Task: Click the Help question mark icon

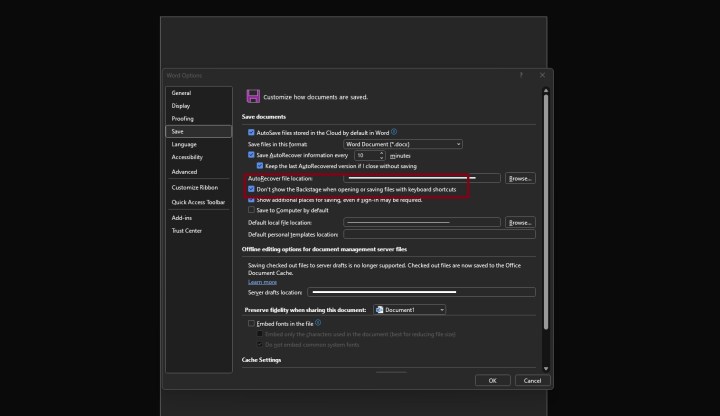Action: (x=521, y=75)
